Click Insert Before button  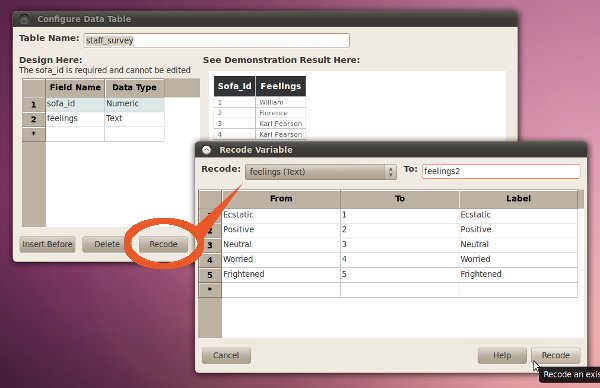pyautogui.click(x=47, y=244)
